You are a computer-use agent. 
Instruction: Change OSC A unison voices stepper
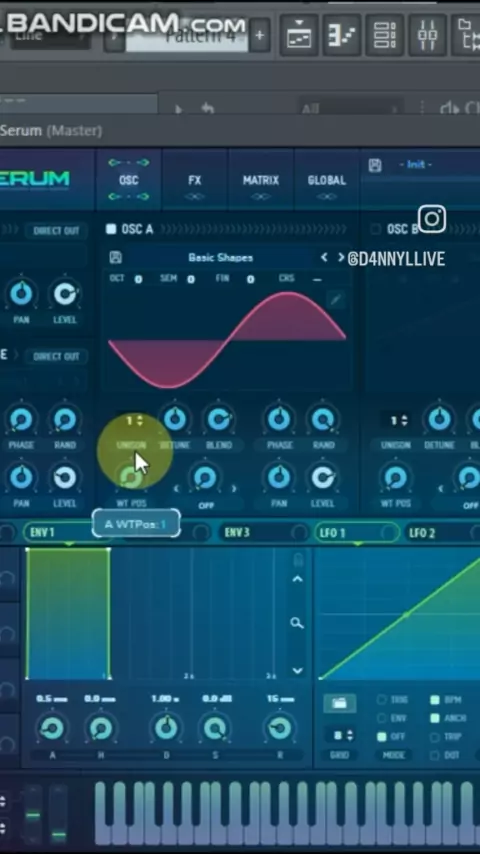tap(134, 420)
